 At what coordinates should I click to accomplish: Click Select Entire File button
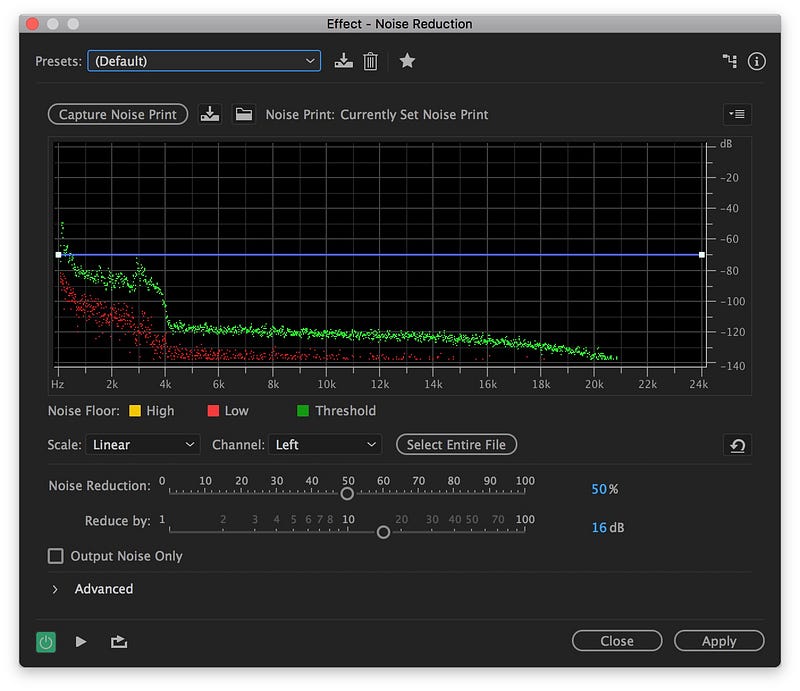(x=456, y=445)
